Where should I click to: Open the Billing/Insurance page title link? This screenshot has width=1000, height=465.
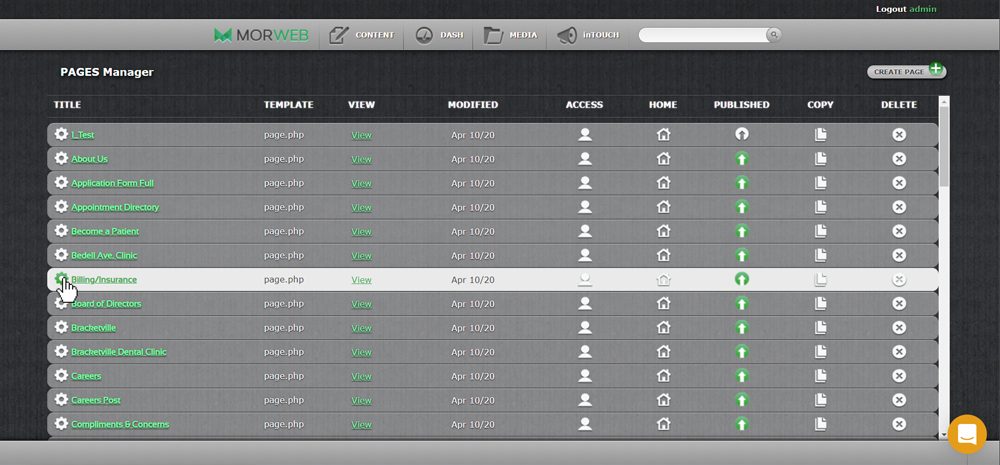point(103,279)
